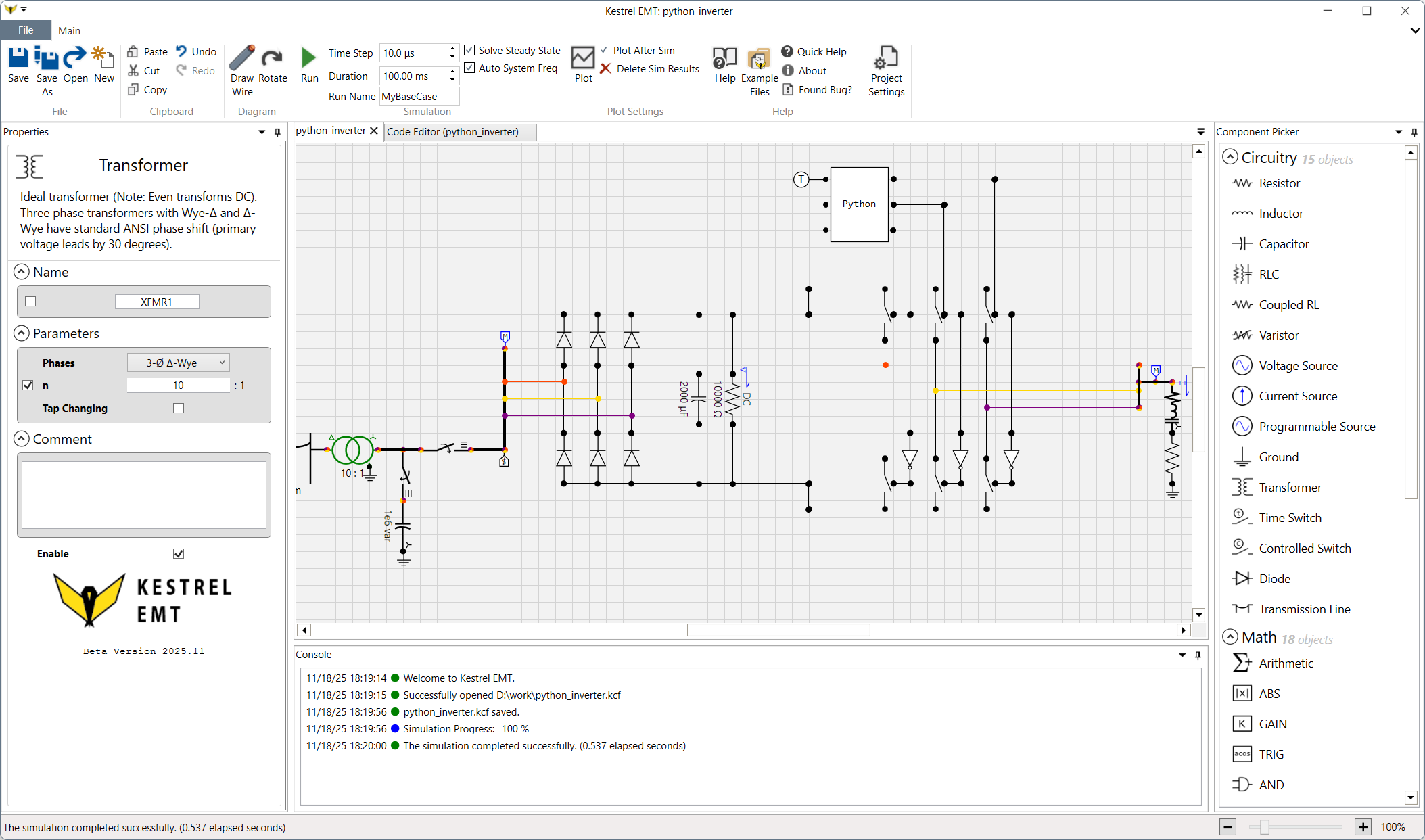Open the document tab list dropdown
1425x840 pixels.
click(1200, 132)
